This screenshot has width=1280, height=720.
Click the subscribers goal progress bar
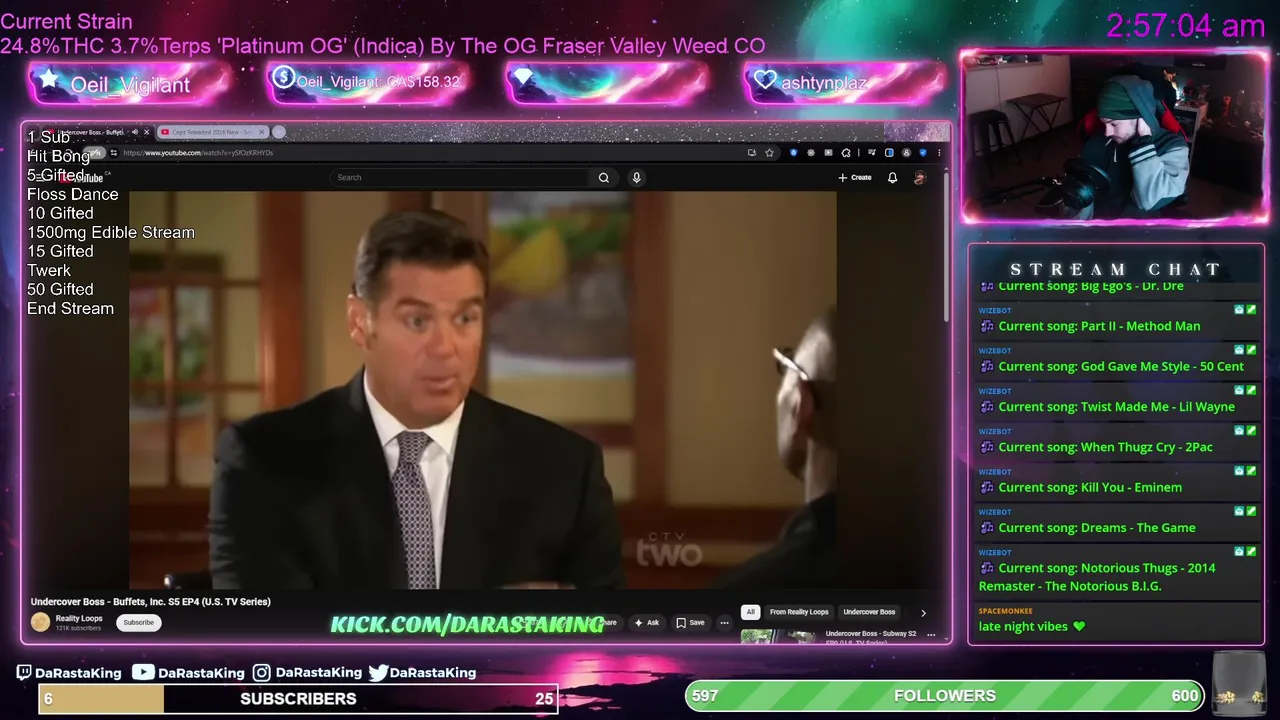[x=298, y=699]
